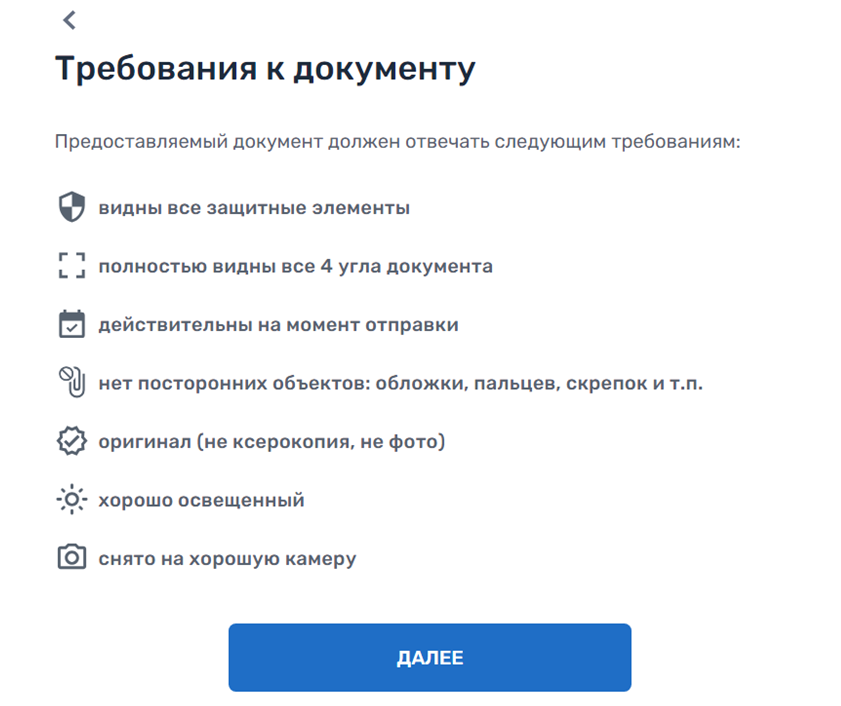Click the sun icon for хорошо освещенный
Screen dimensions: 841x706
(x=70, y=499)
